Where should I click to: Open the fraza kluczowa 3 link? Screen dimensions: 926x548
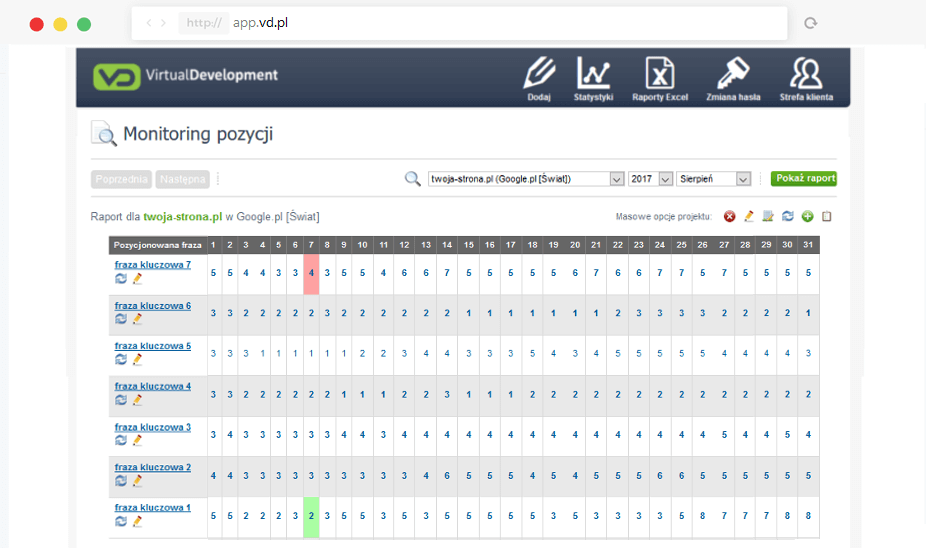[x=152, y=426]
